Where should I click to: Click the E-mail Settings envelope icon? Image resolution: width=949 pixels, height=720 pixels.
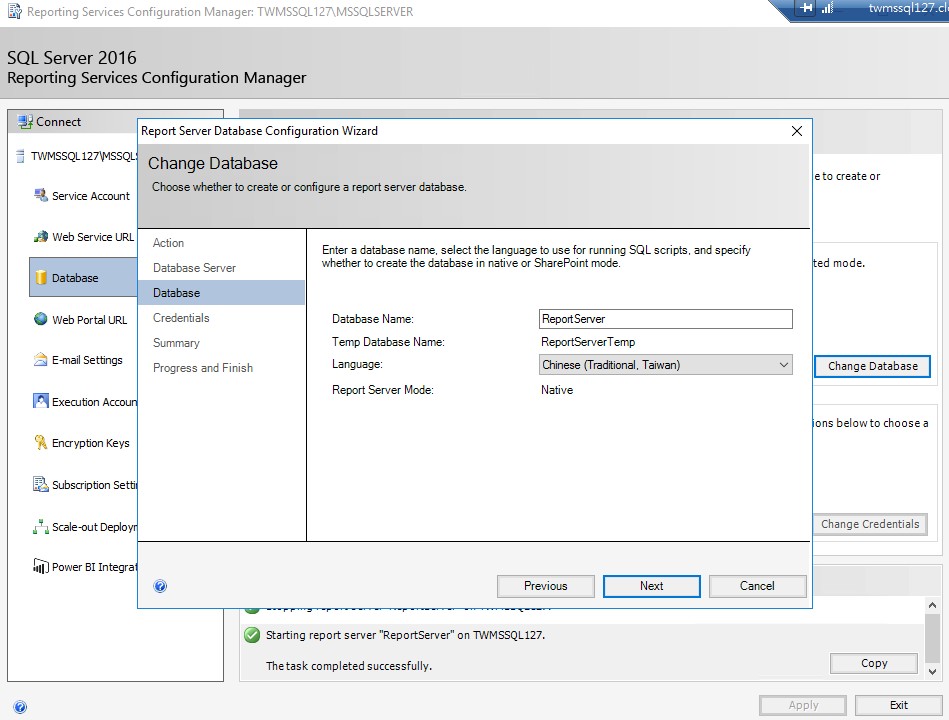point(41,360)
